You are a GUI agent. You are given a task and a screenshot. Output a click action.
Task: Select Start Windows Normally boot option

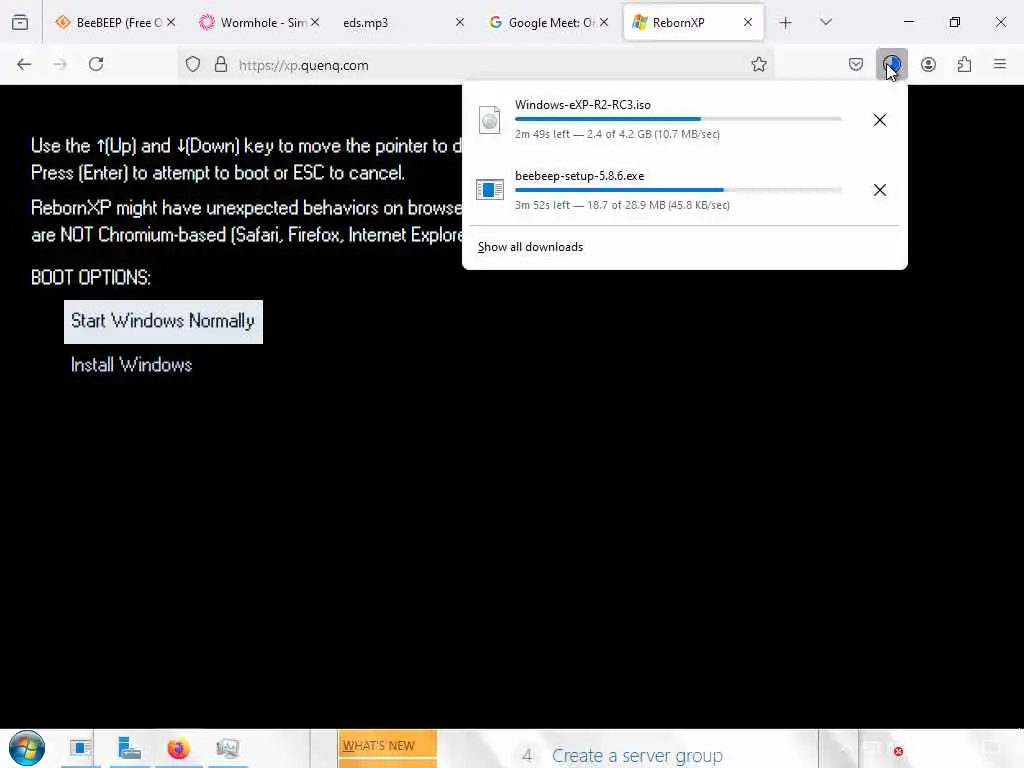click(x=163, y=321)
